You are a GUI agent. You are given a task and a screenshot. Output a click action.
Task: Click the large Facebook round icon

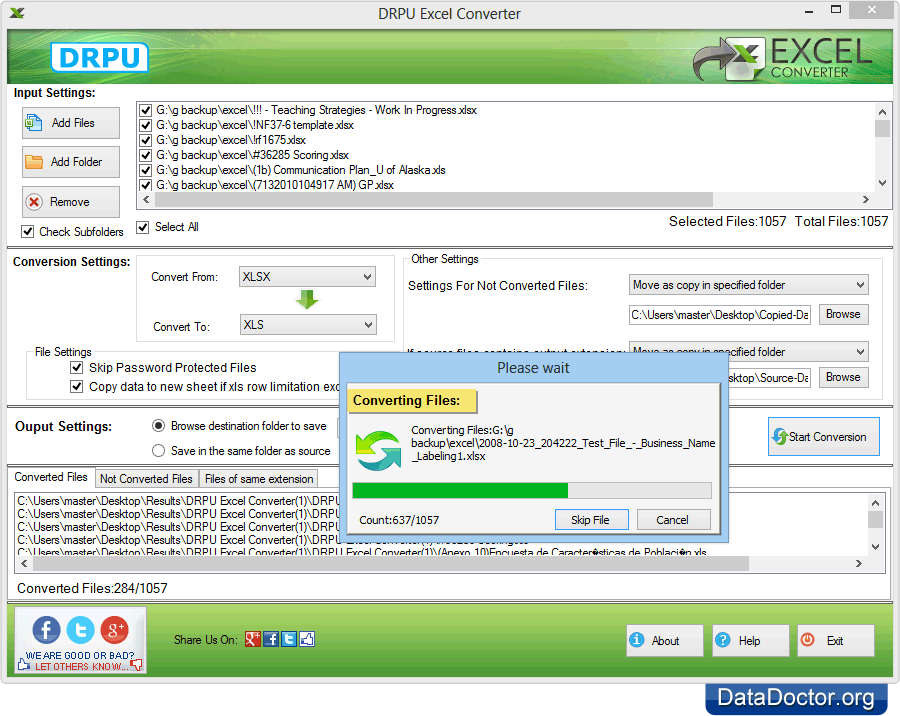coord(46,630)
